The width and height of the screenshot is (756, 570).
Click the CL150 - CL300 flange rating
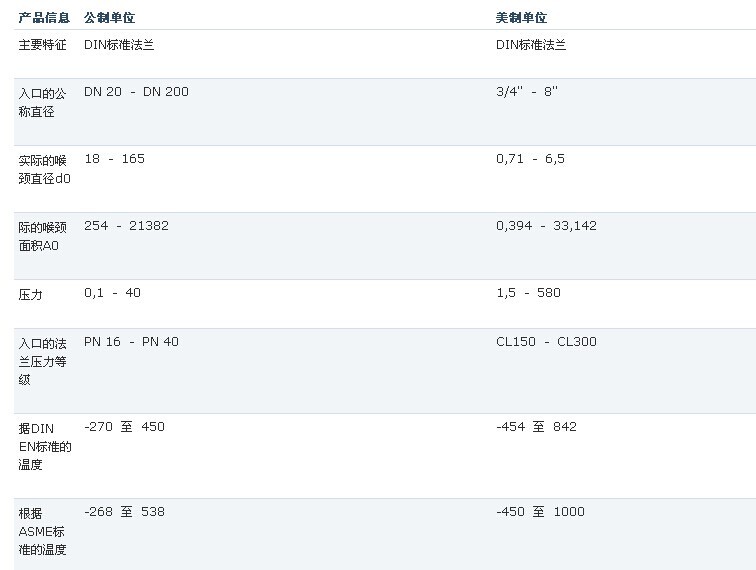pos(546,342)
